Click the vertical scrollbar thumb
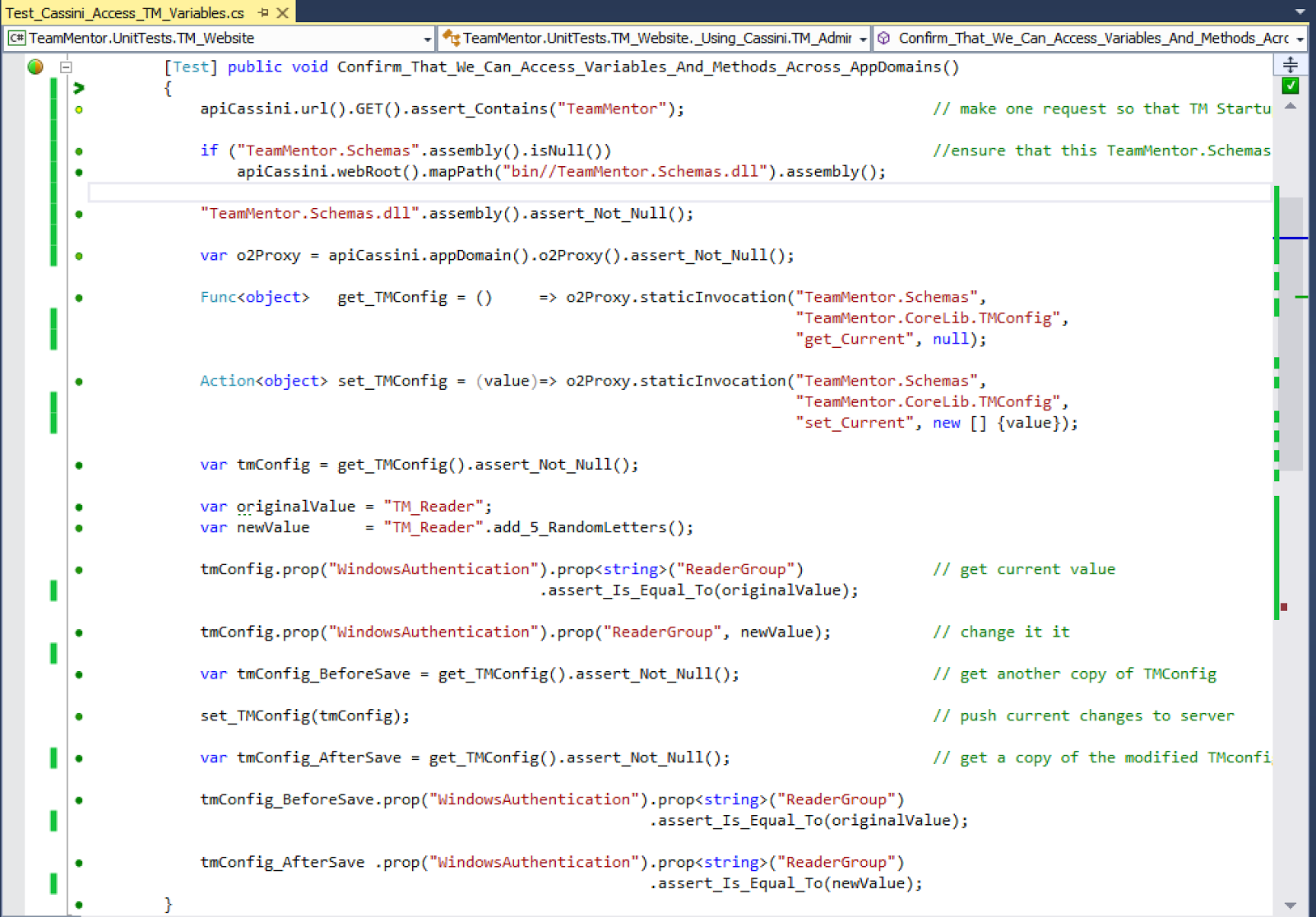The image size is (1316, 917). tap(1292, 334)
